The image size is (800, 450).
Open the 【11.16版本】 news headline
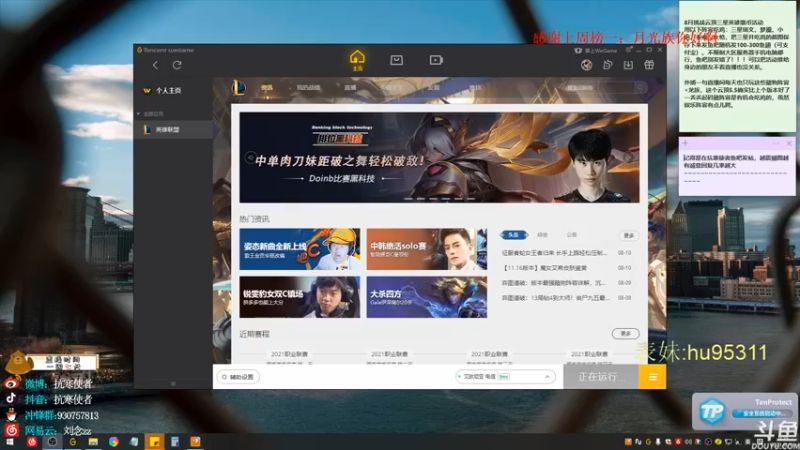[545, 268]
